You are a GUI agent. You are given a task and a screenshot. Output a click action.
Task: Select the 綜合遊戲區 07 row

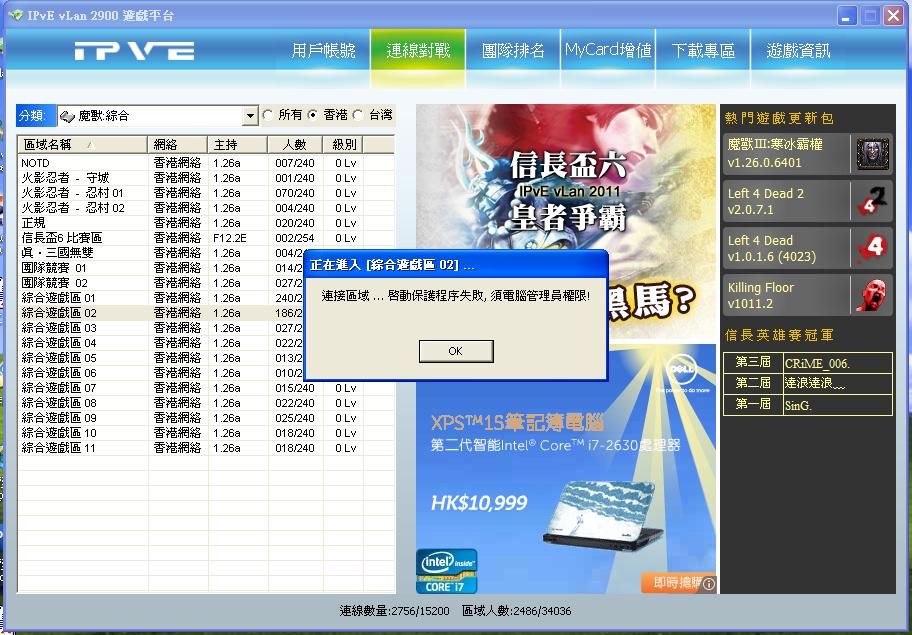(206, 388)
